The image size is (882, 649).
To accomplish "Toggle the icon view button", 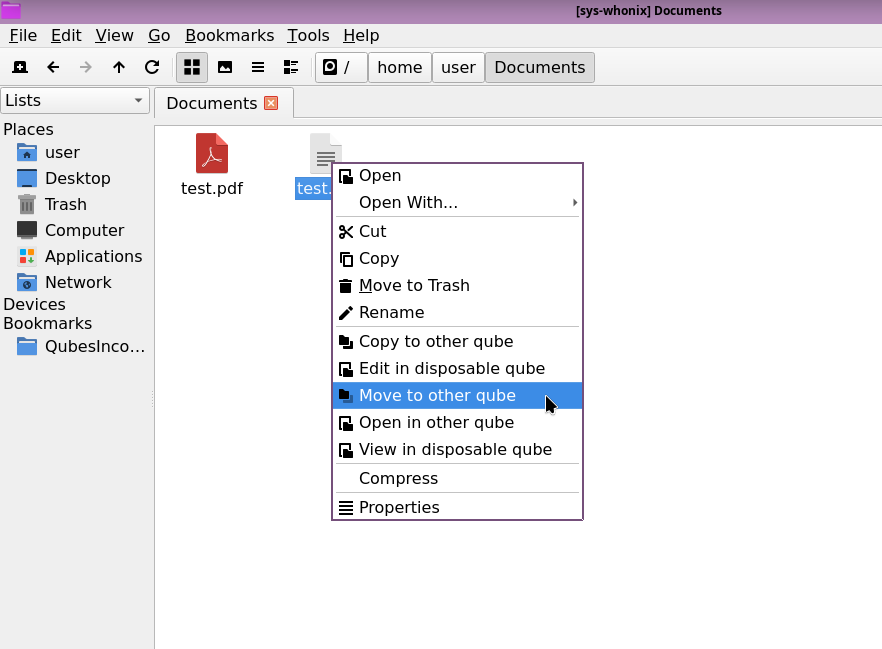I will tap(192, 67).
